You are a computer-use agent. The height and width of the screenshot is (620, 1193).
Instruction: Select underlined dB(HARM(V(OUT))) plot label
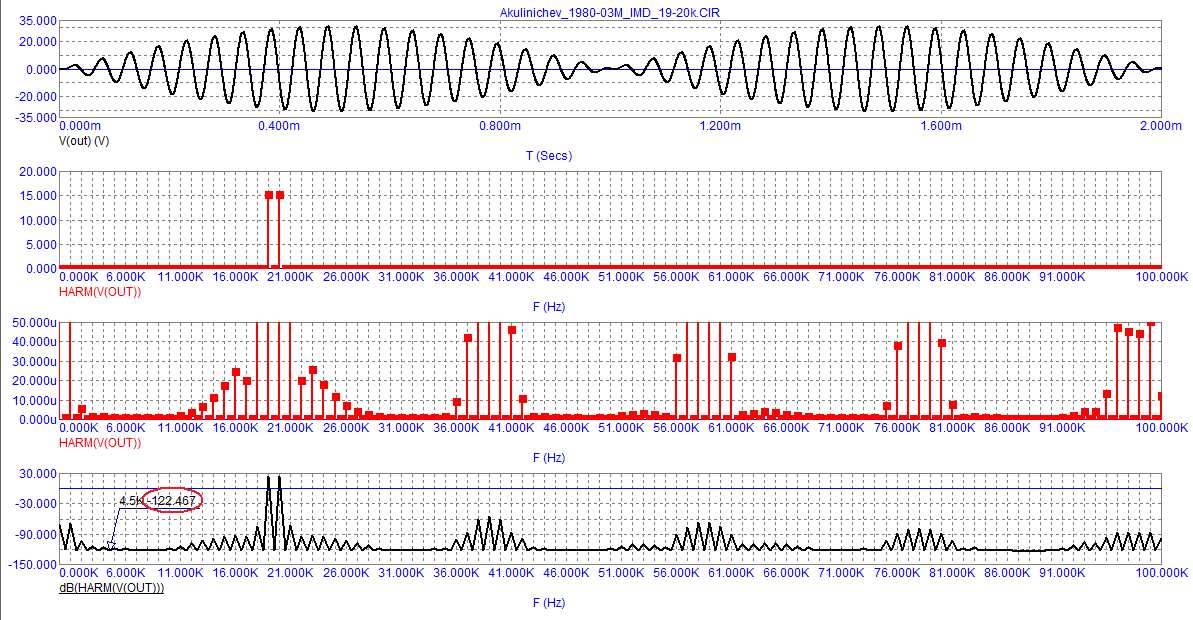point(112,588)
